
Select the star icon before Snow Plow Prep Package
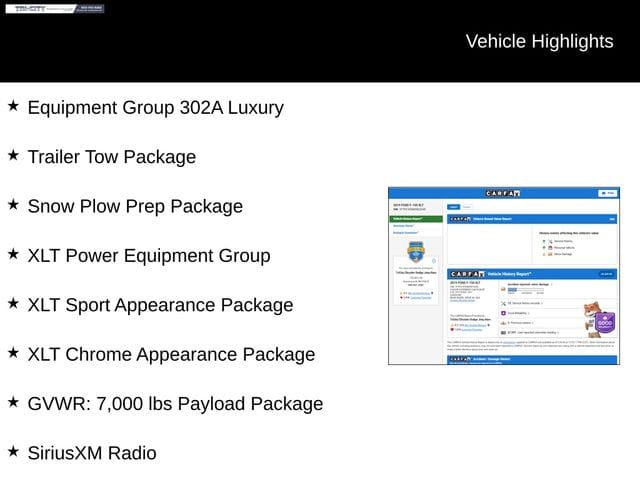[x=13, y=204]
